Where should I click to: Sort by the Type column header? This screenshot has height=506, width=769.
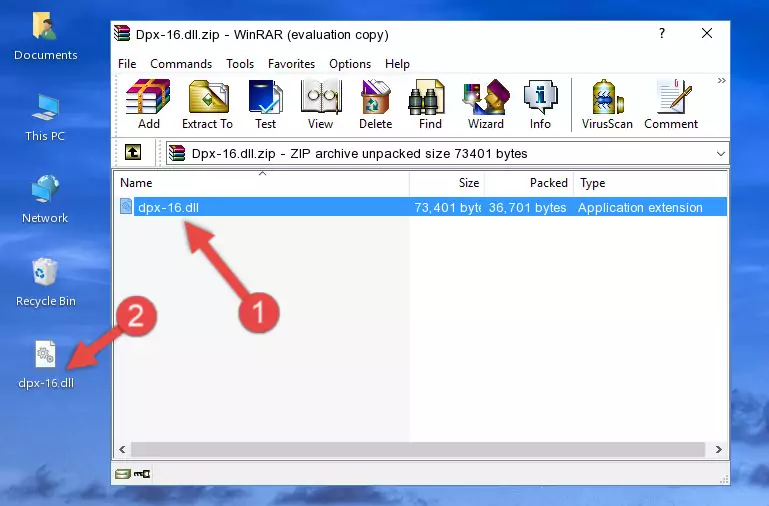tap(650, 183)
